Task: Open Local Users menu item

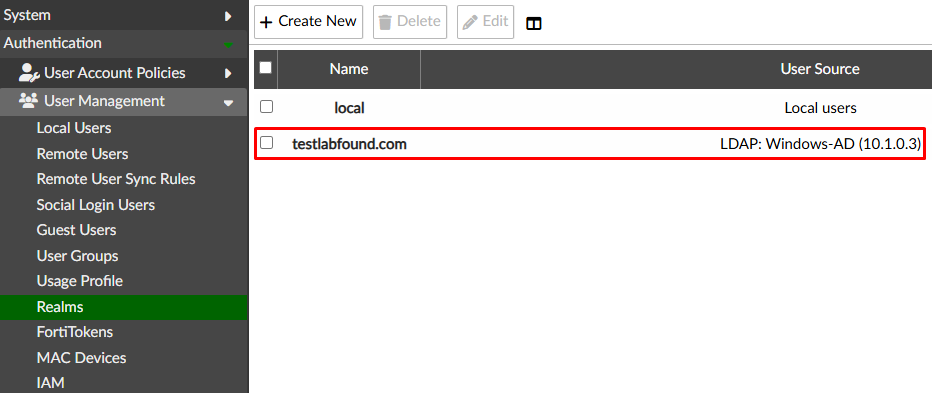Action: coord(74,128)
